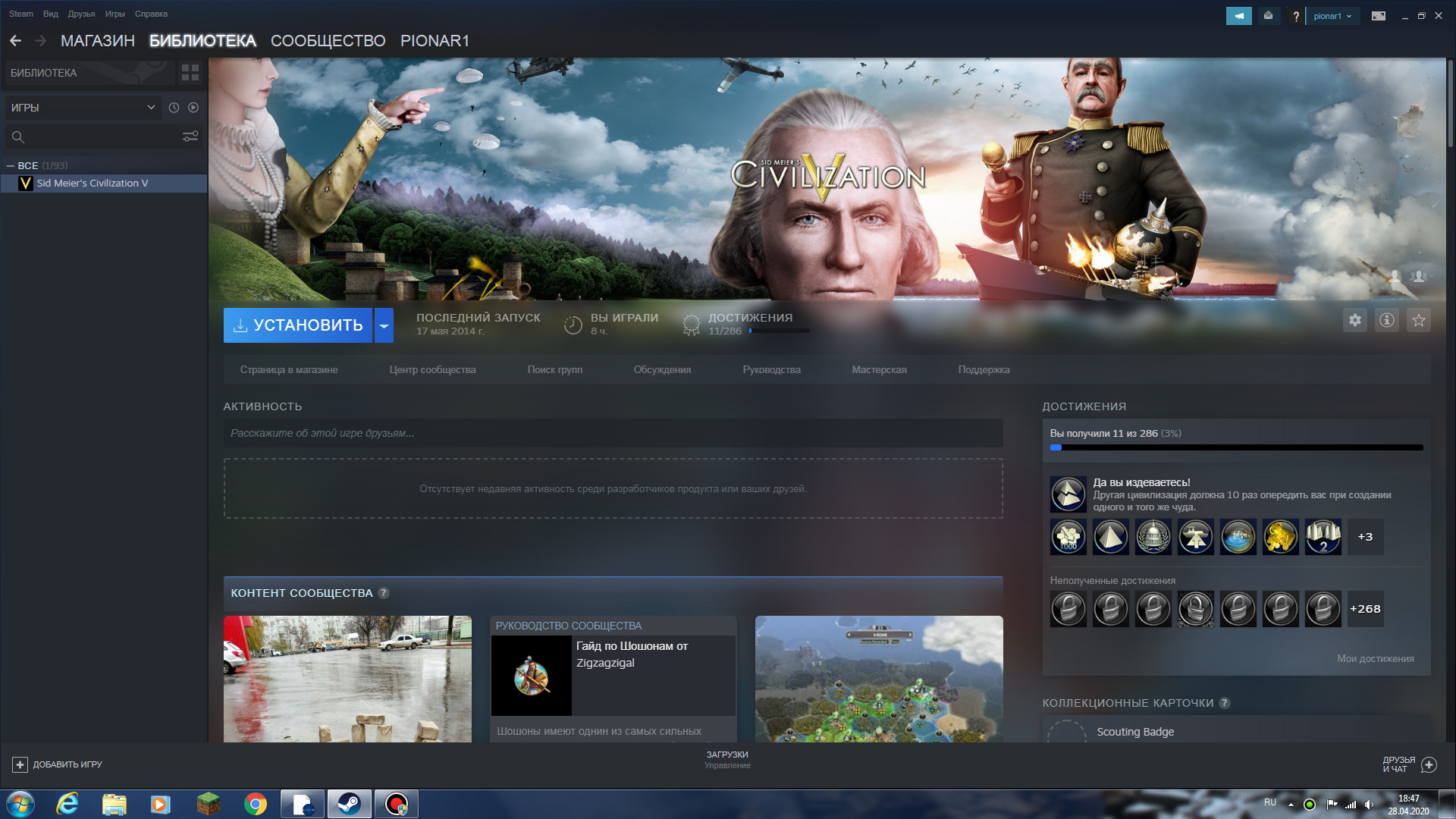The image size is (1456, 819).
Task: Open the add game plus icon
Action: point(20,764)
